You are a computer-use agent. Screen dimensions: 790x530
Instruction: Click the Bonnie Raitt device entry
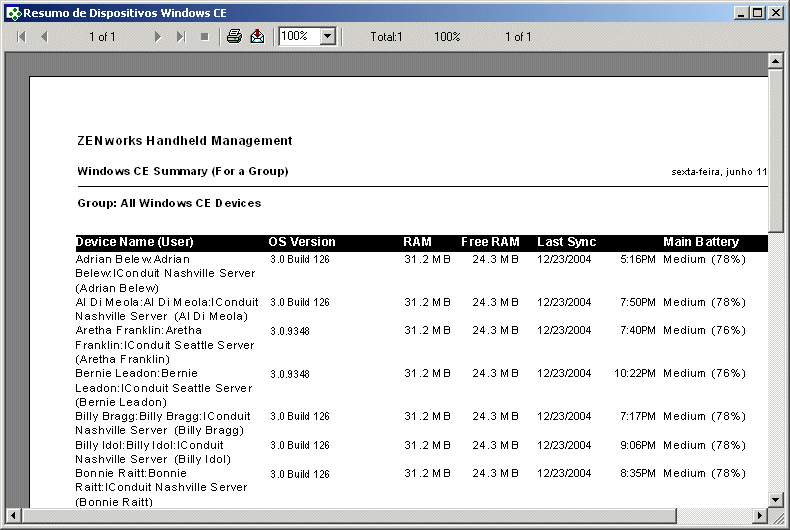pos(161,488)
